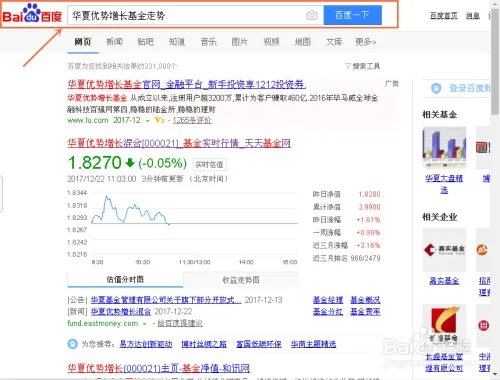The width and height of the screenshot is (500, 380).
Task: Open 搜索工具 filter options
Action: pyautogui.click(x=363, y=66)
